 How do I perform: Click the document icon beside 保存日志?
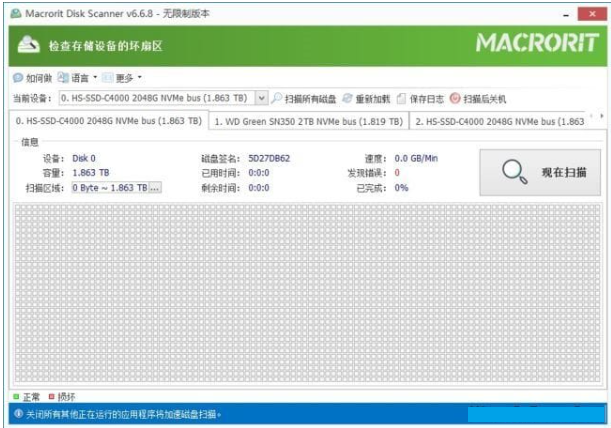[x=401, y=99]
